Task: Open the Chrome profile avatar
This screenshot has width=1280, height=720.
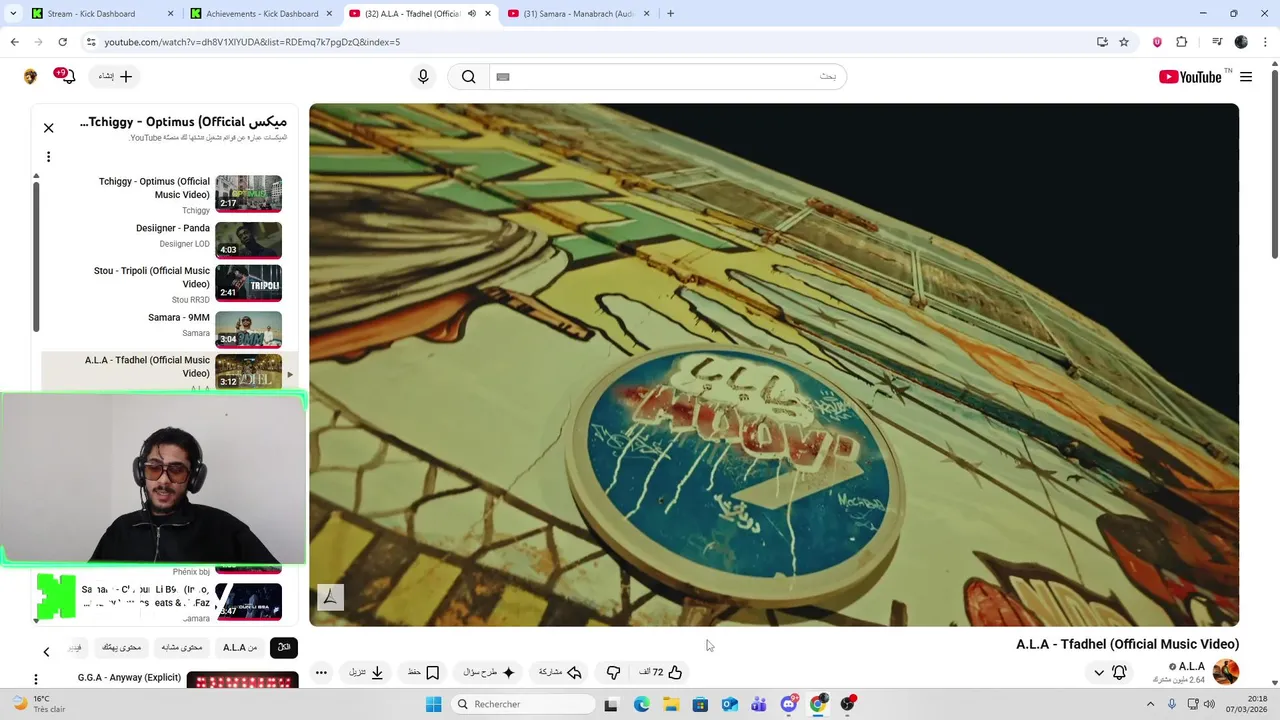Action: click(1241, 42)
